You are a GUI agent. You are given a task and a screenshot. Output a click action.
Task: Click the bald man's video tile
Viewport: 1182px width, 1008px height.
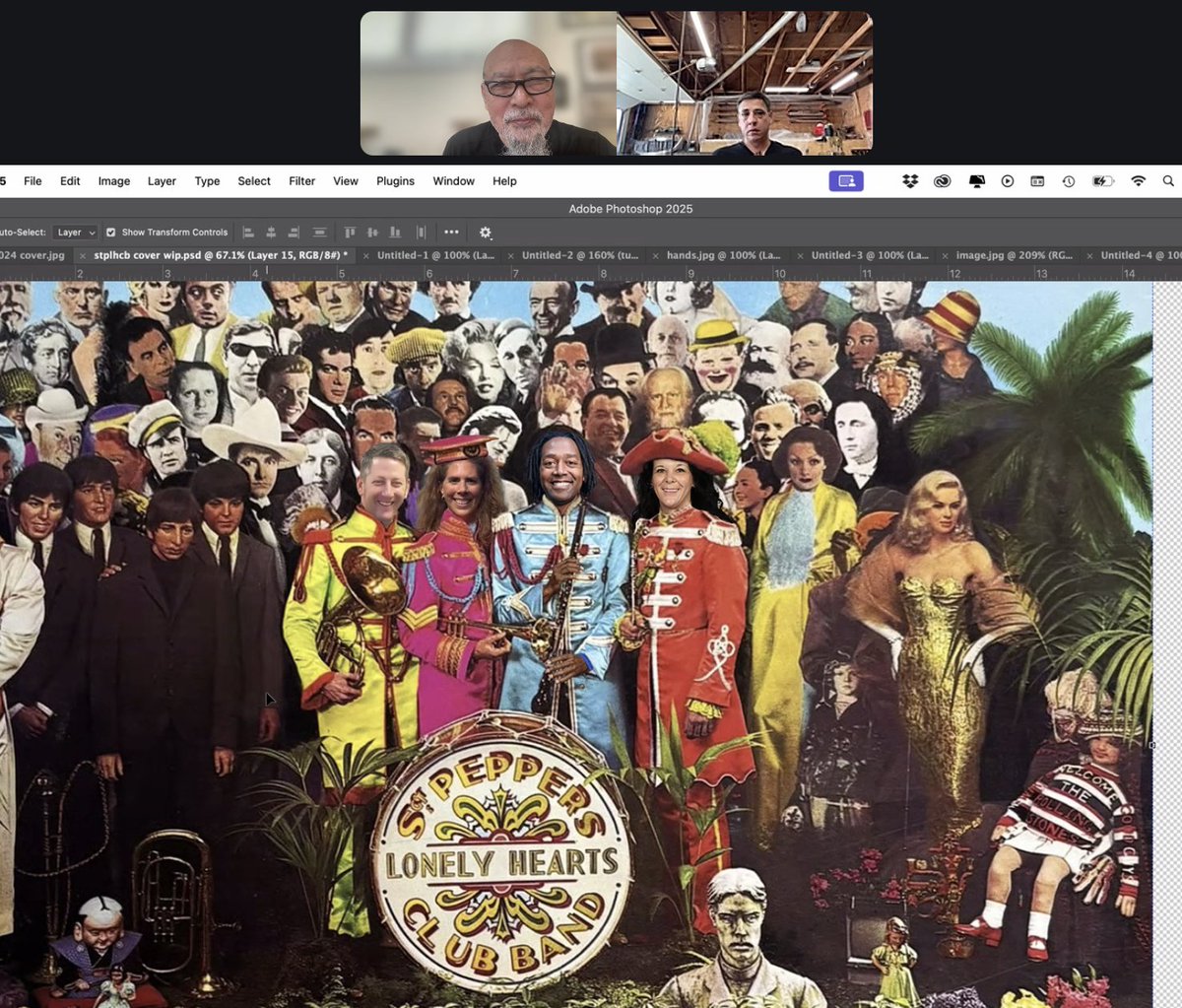point(489,84)
